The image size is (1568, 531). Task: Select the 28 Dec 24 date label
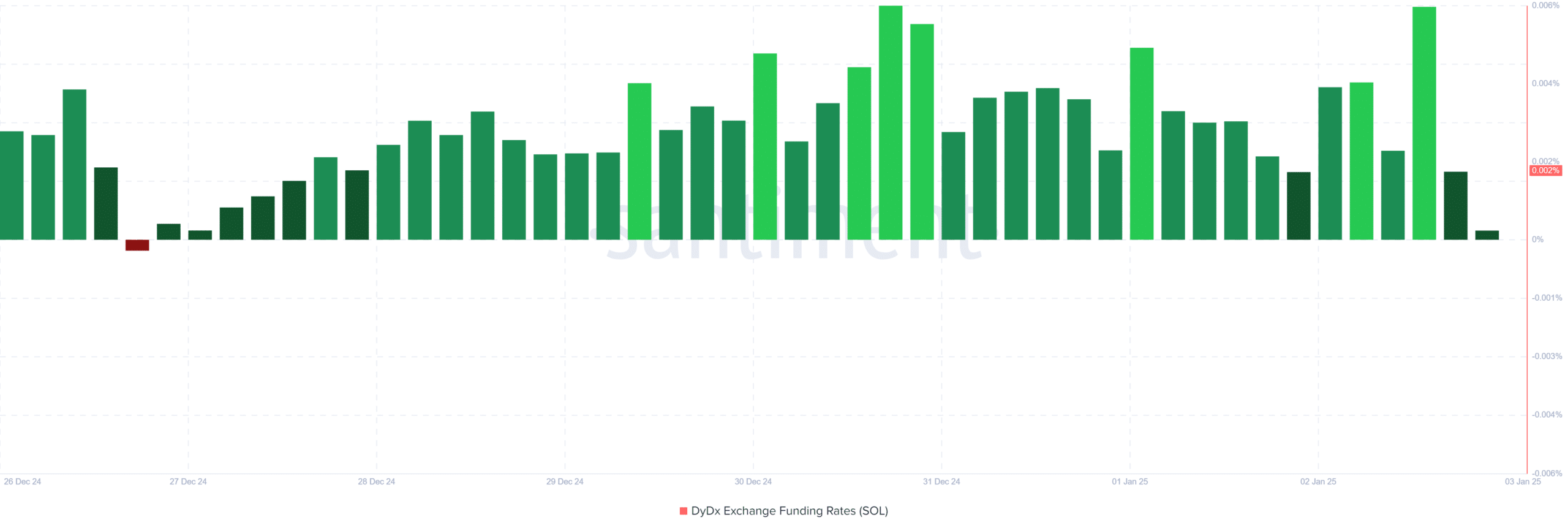pos(377,481)
